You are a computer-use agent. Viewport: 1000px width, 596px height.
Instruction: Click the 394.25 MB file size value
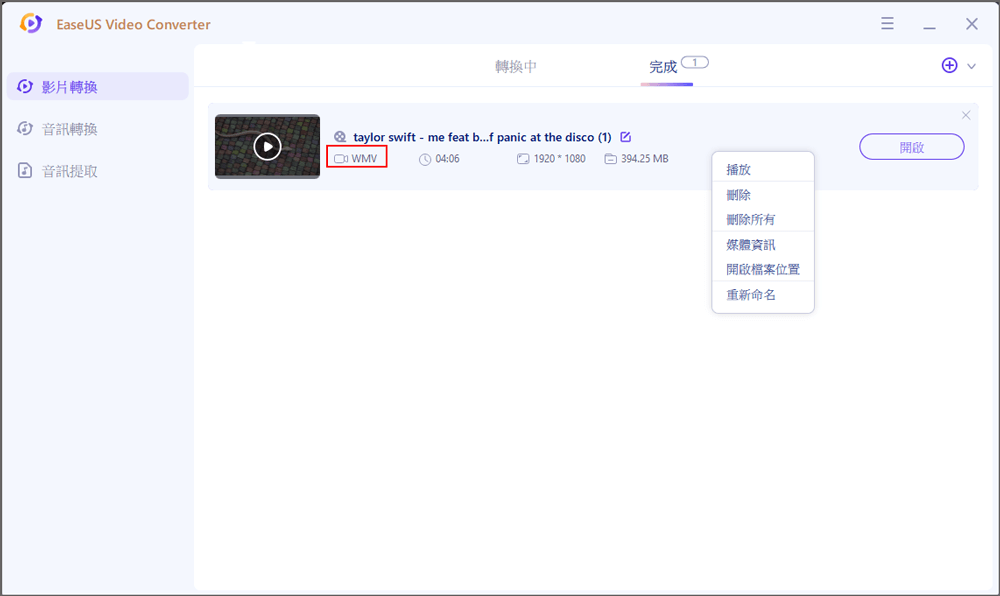pyautogui.click(x=645, y=158)
